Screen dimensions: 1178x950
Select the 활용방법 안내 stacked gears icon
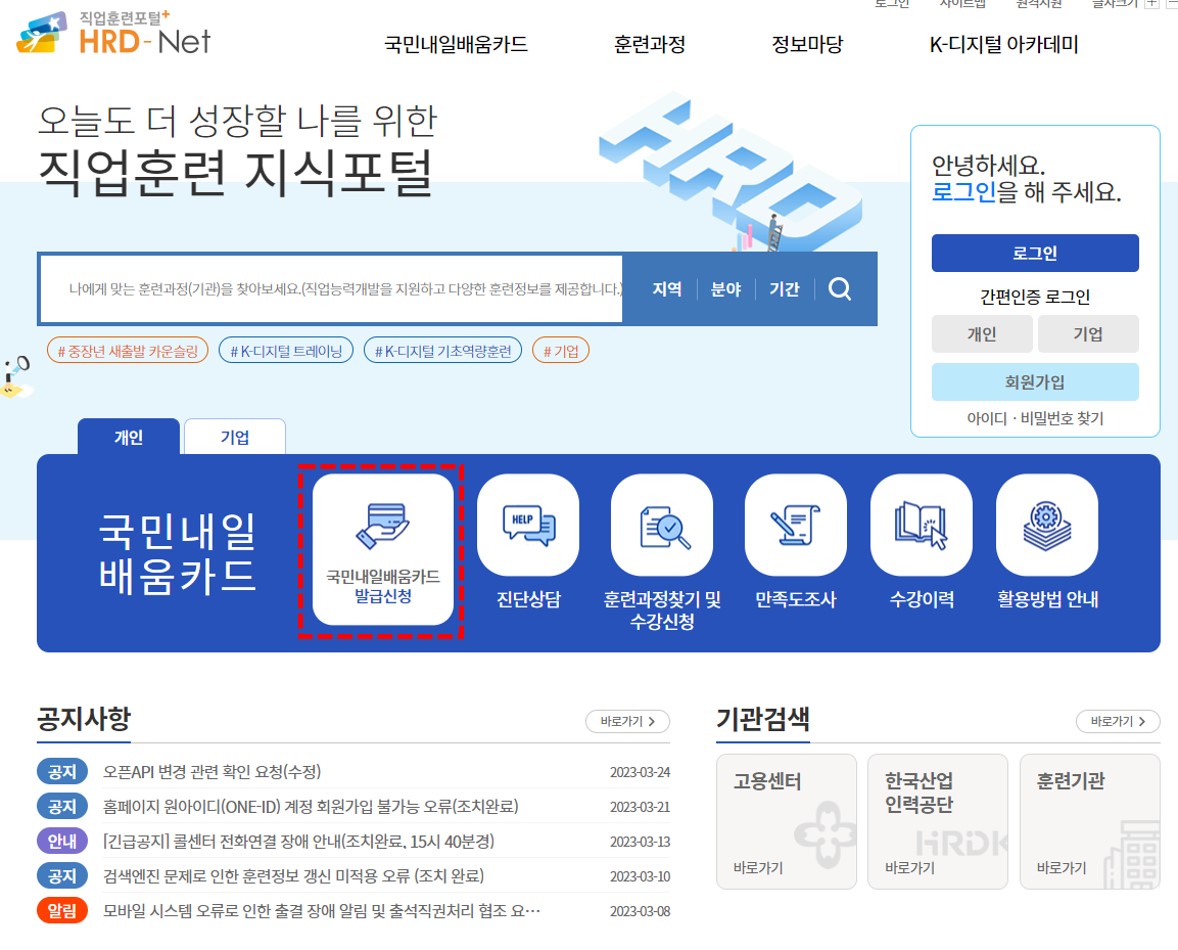tap(1047, 523)
